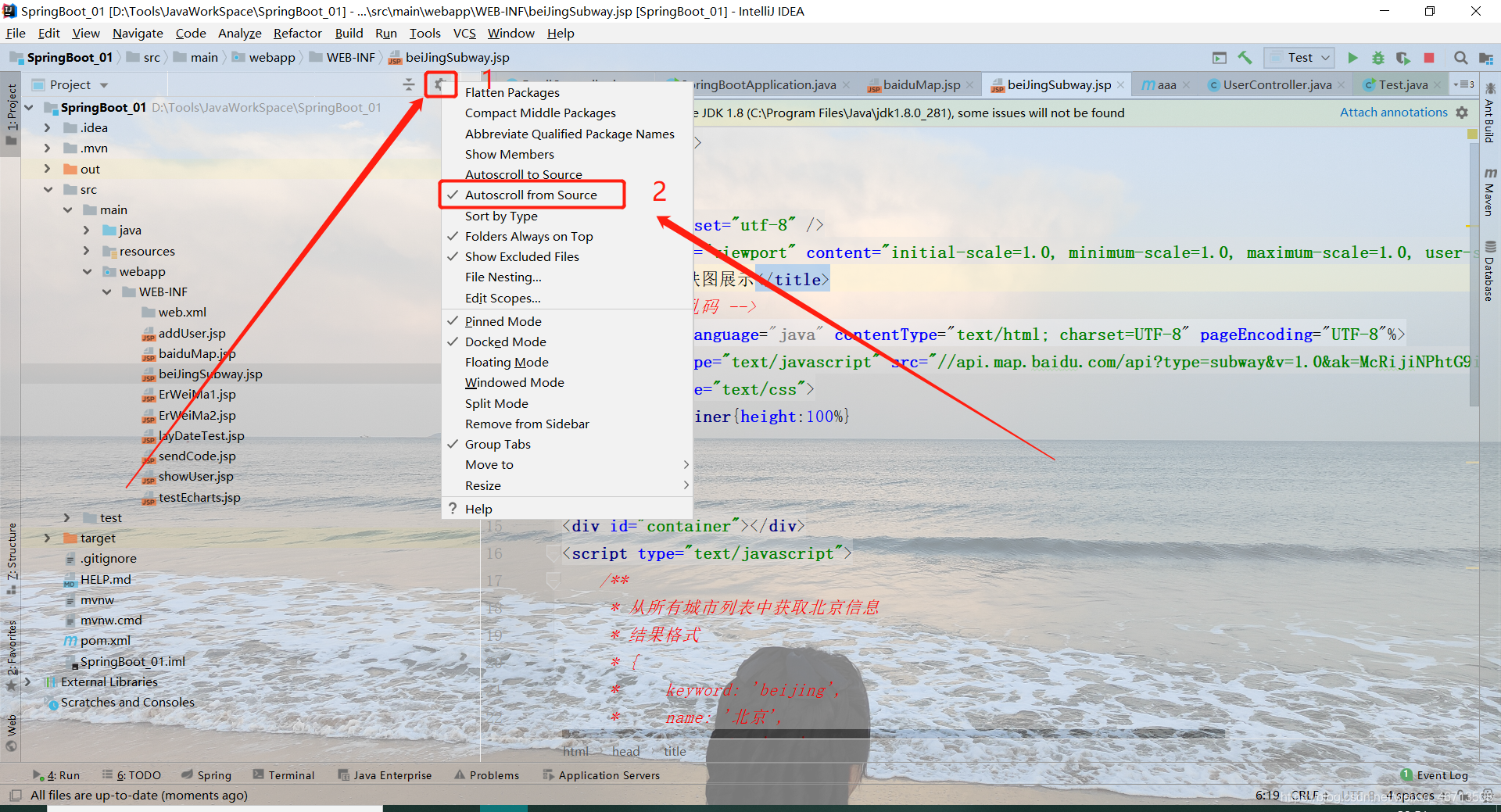Screen dimensions: 1501x812
Task: Open inspection settings gear near Attach annotations
Action: [1462, 113]
